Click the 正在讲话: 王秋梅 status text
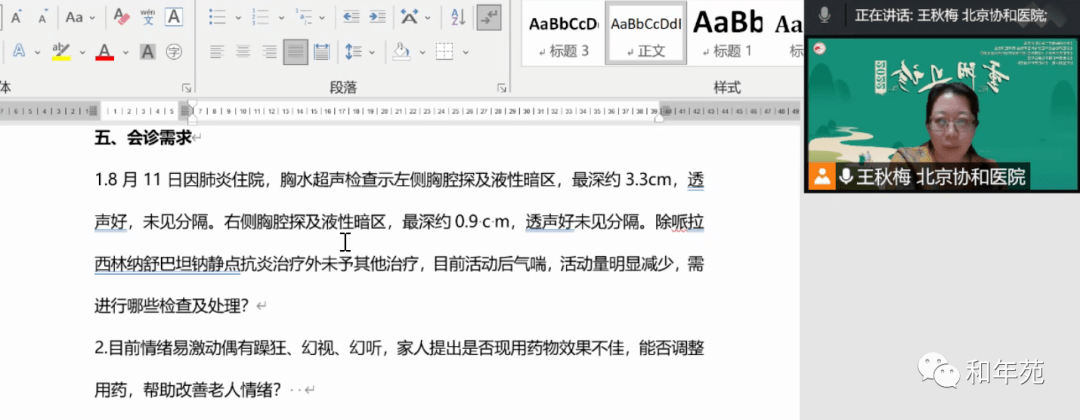Image resolution: width=1080 pixels, height=420 pixels. tap(951, 15)
